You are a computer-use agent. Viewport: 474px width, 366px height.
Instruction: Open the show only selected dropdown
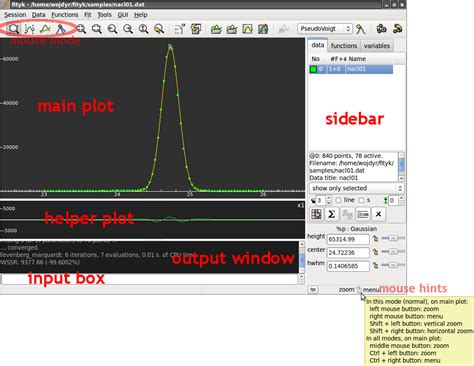coord(356,188)
